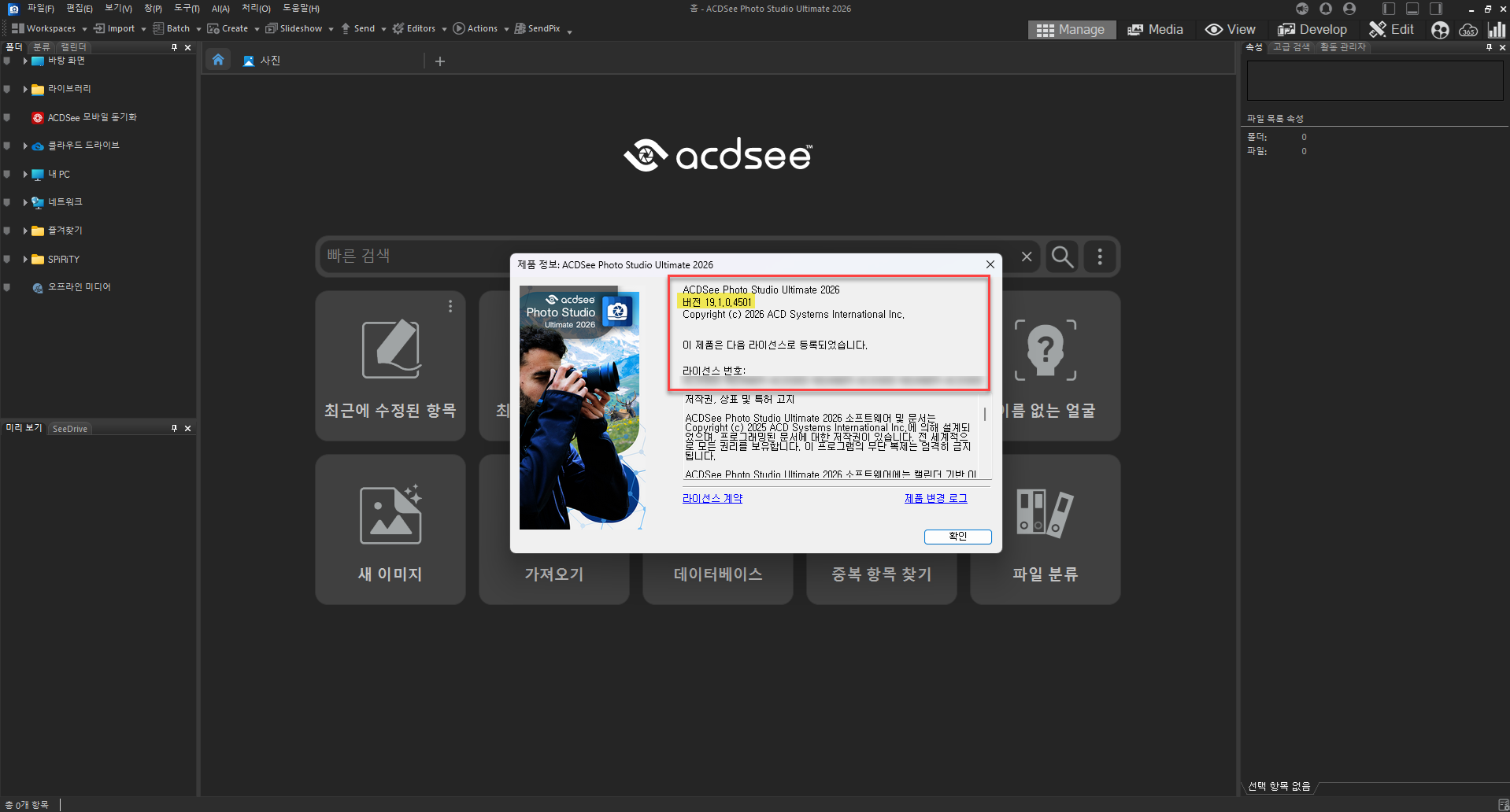The height and width of the screenshot is (812, 1510).
Task: Open the Home tab icon
Action: pos(218,60)
